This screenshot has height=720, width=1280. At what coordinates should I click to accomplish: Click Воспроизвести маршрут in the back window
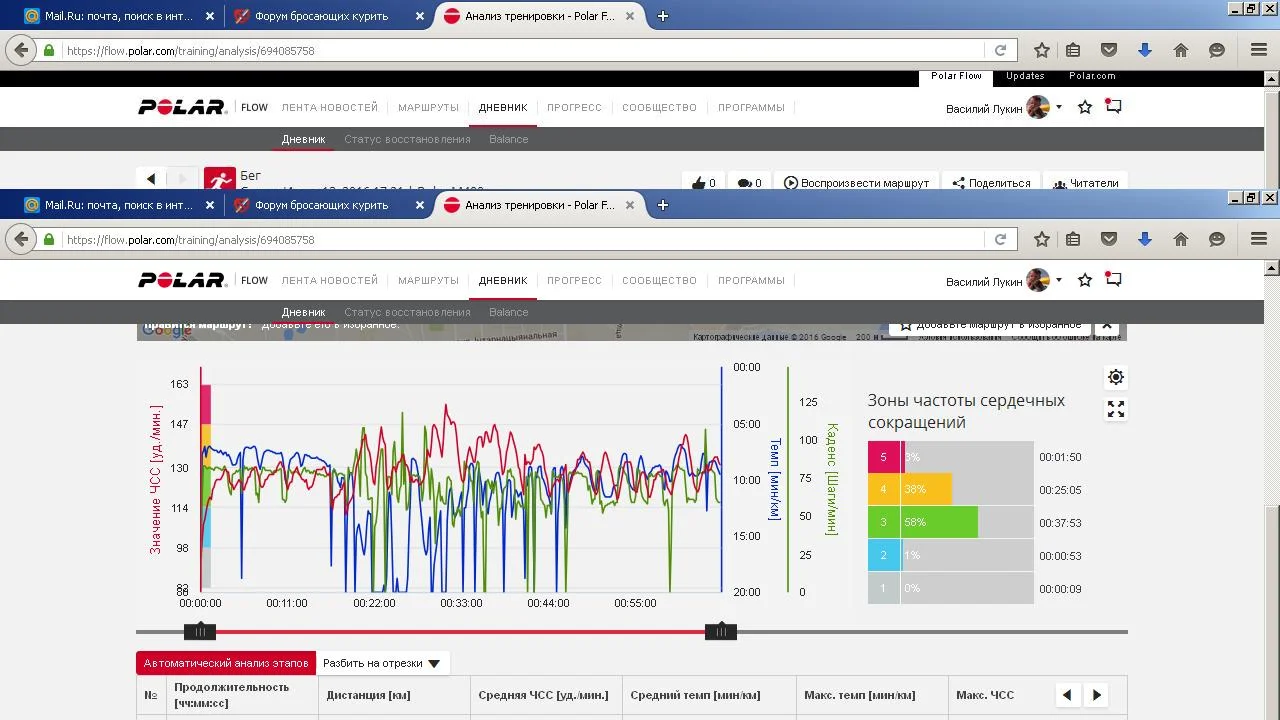(856, 183)
